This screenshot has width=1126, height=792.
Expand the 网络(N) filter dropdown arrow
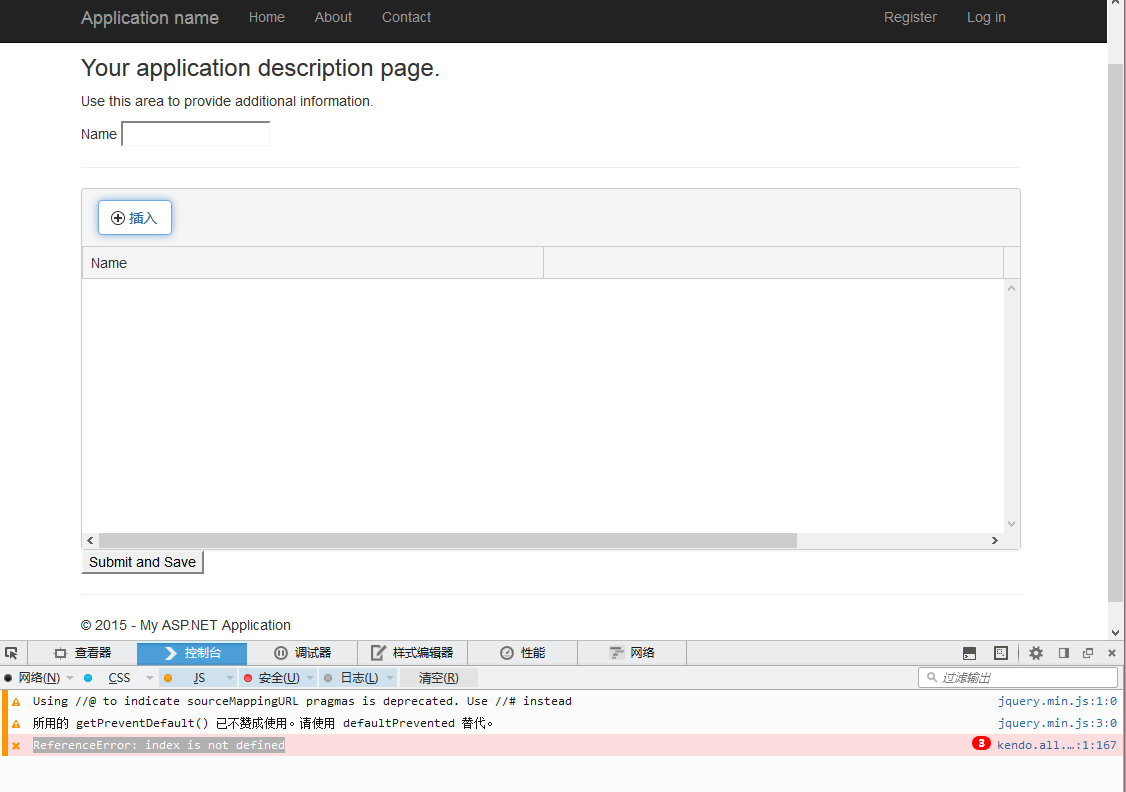coord(70,678)
